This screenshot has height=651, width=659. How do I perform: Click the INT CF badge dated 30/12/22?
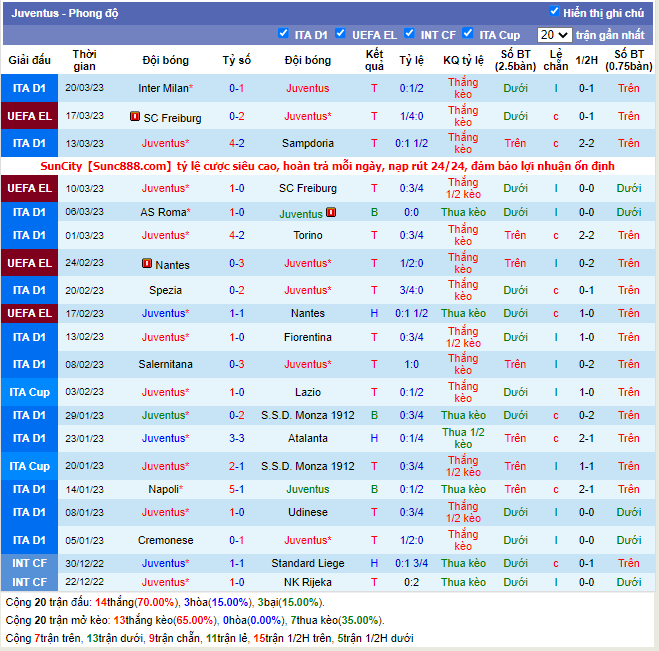pos(29,563)
